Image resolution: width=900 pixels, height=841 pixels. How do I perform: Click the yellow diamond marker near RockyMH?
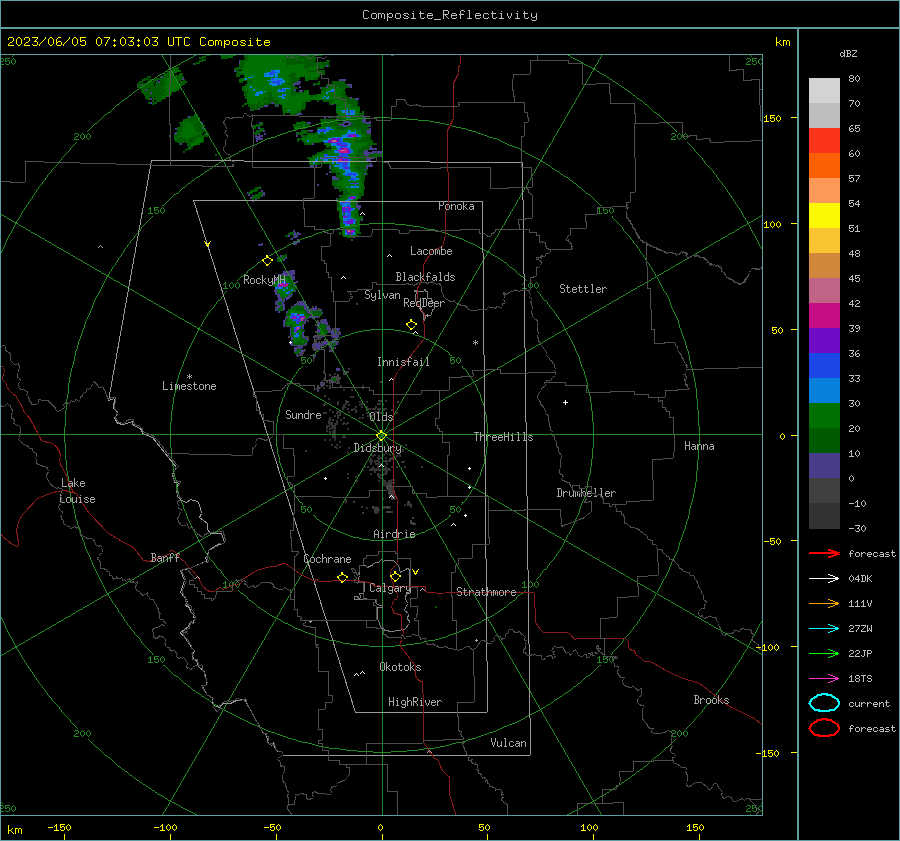click(267, 261)
